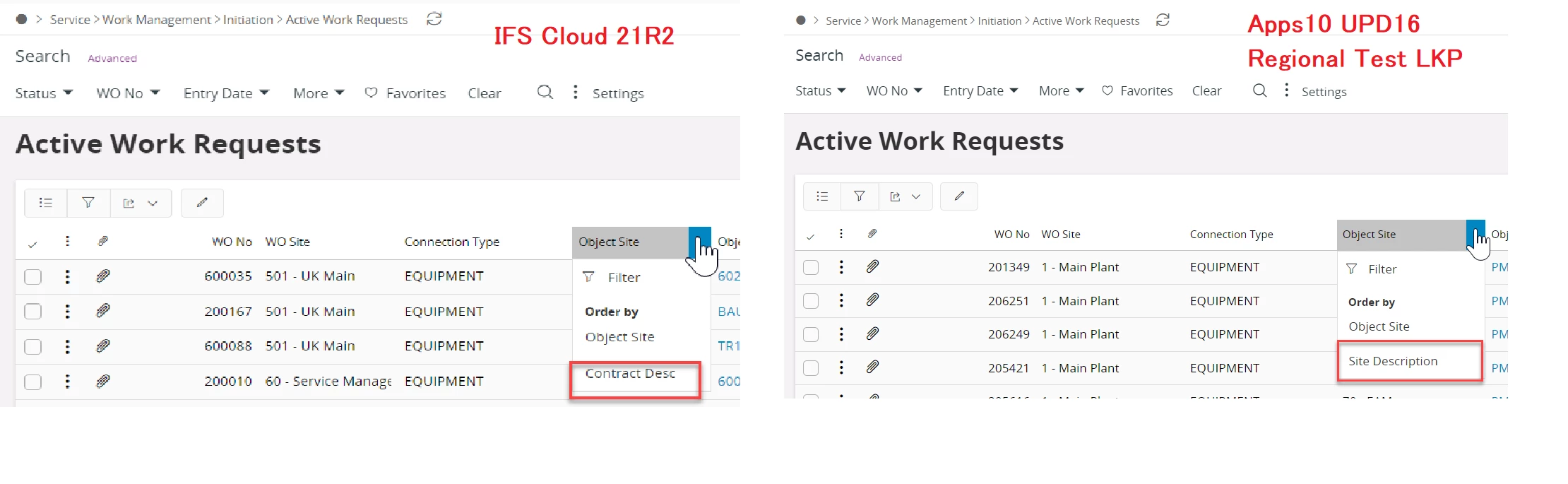Click filter funnel icon in IFS Cloud toolbar

click(88, 203)
